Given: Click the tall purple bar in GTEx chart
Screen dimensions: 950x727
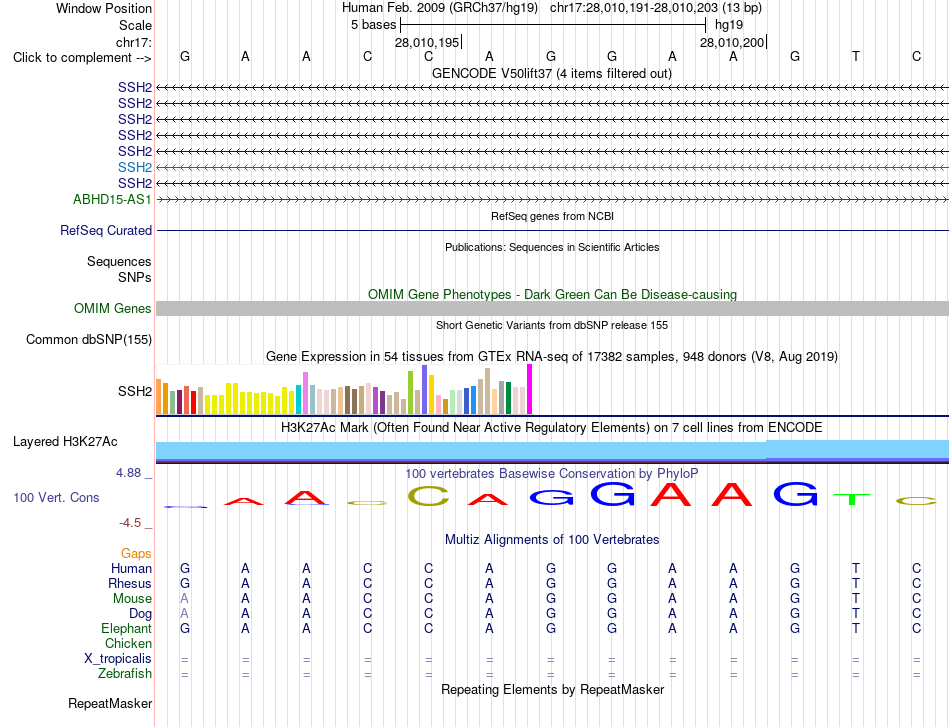Looking at the screenshot, I should [425, 390].
